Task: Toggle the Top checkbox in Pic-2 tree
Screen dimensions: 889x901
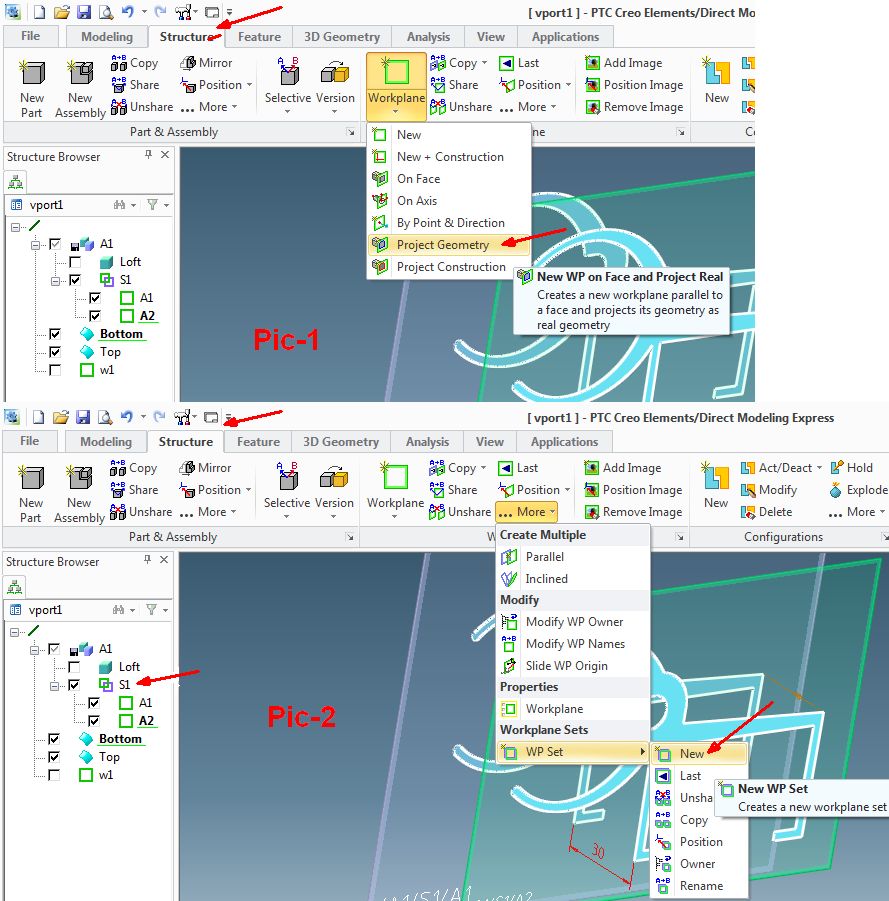Action: point(54,757)
